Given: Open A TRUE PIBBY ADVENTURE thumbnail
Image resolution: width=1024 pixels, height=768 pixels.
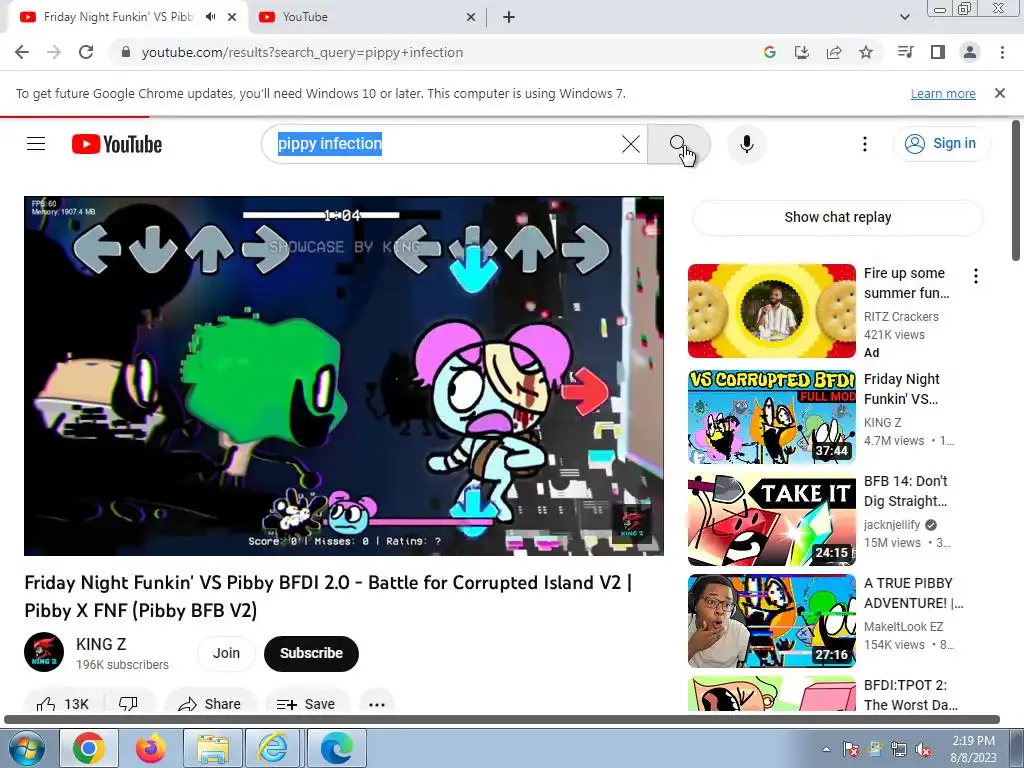Looking at the screenshot, I should tap(771, 621).
